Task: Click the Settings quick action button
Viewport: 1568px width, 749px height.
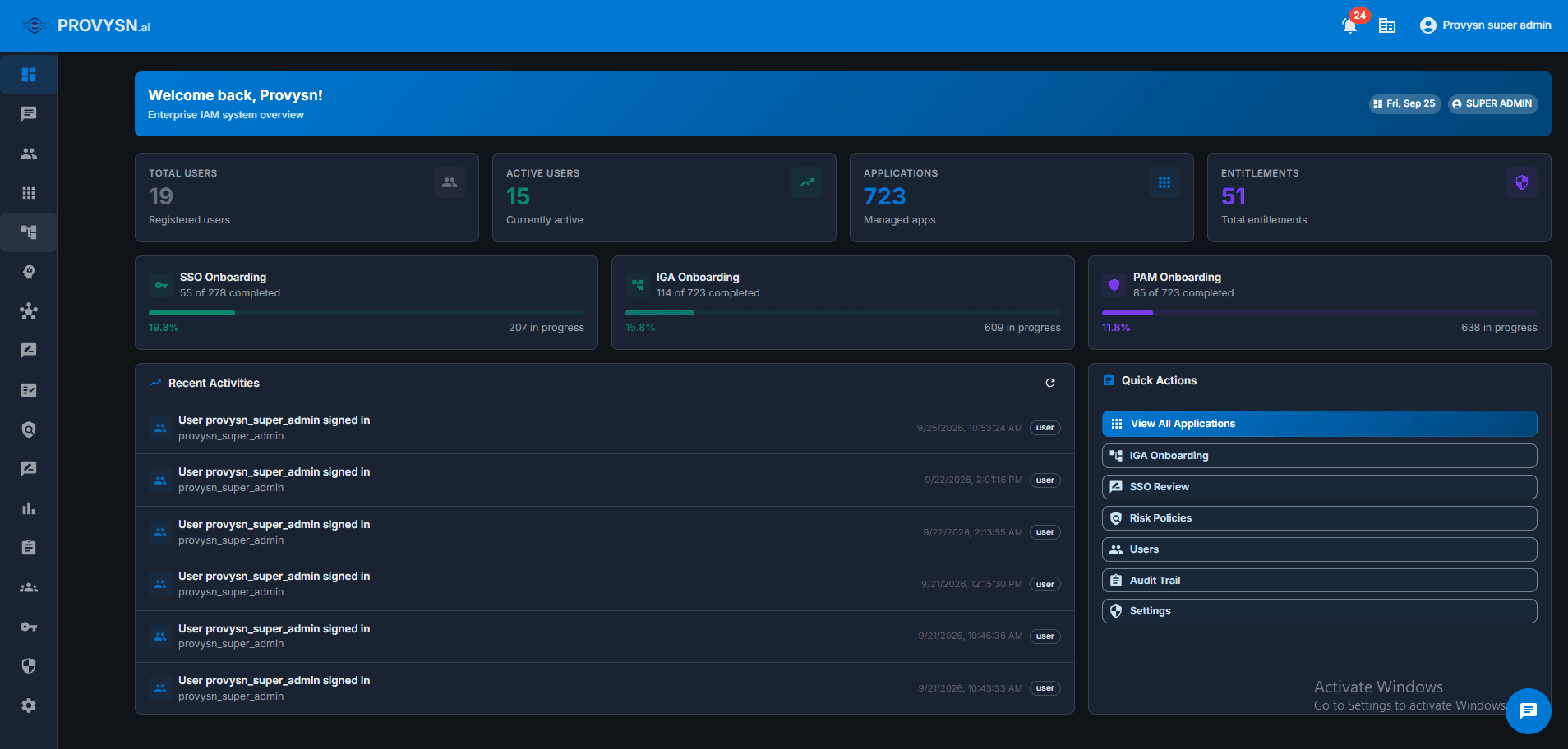Action: [x=1319, y=611]
